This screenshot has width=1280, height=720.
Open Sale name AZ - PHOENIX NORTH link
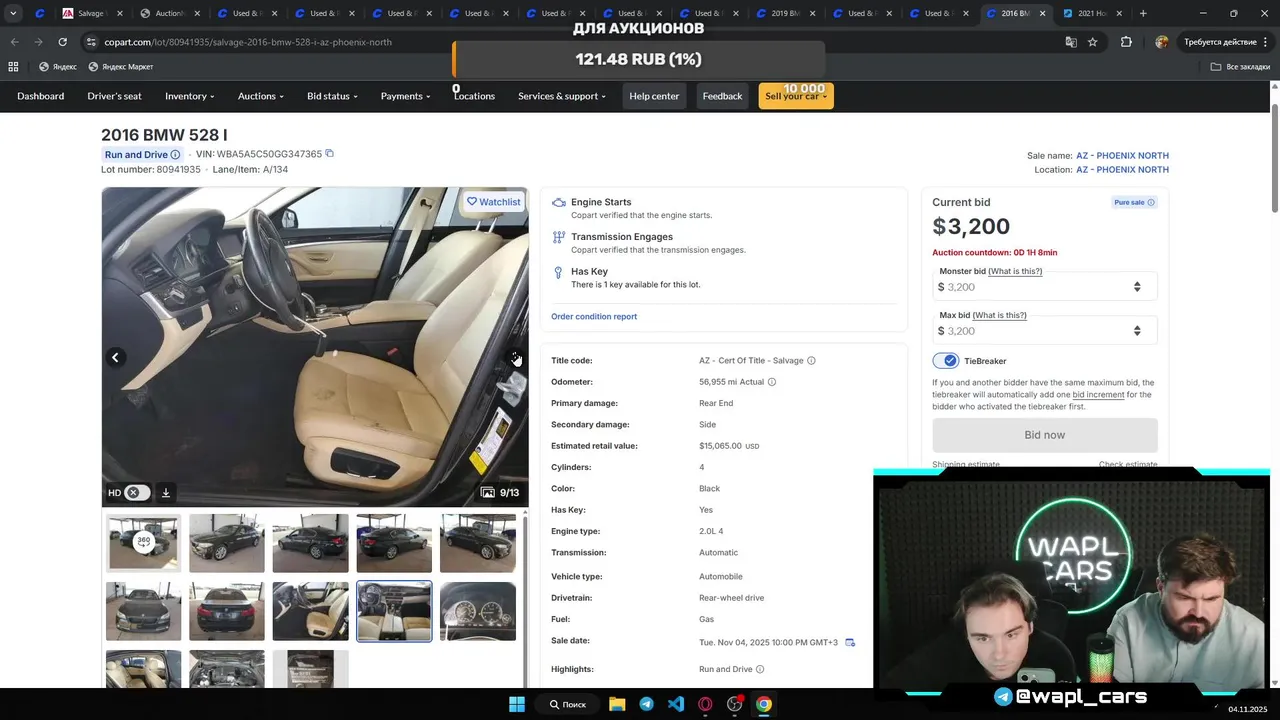tap(1122, 156)
